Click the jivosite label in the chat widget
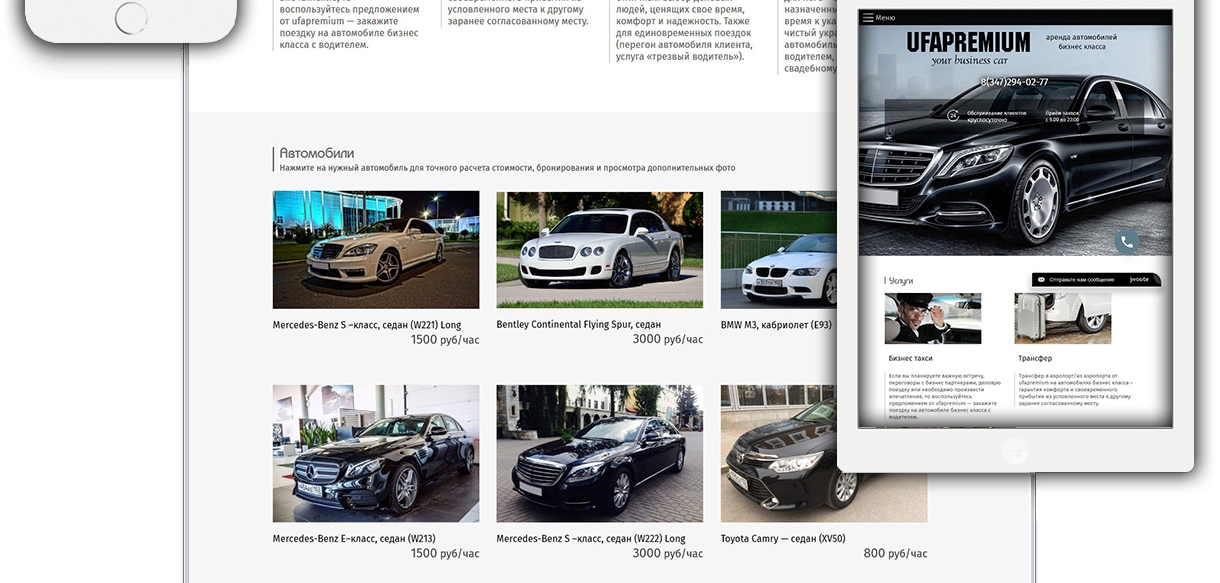1220x583 pixels. (1139, 280)
